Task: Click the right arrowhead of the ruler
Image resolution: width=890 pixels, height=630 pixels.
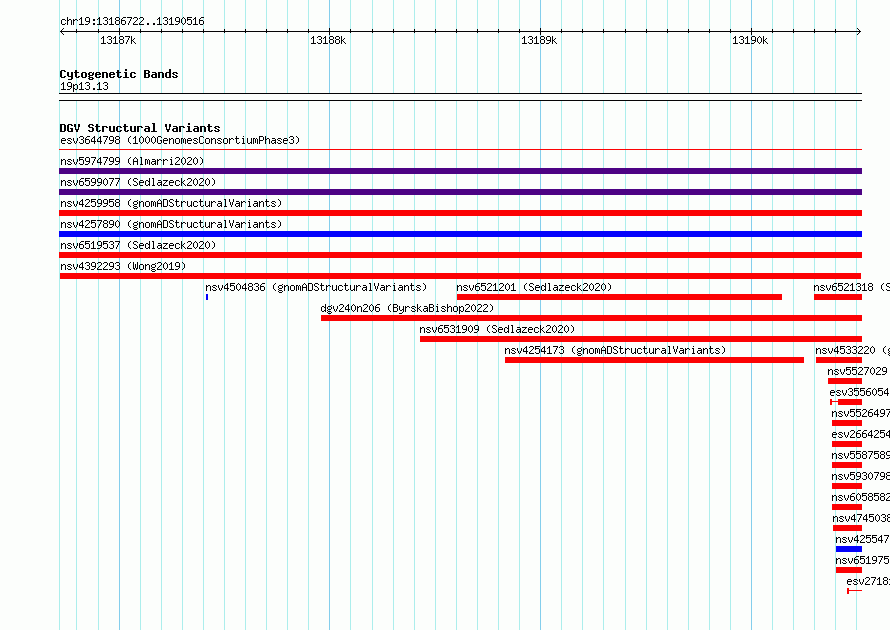Action: [x=859, y=32]
